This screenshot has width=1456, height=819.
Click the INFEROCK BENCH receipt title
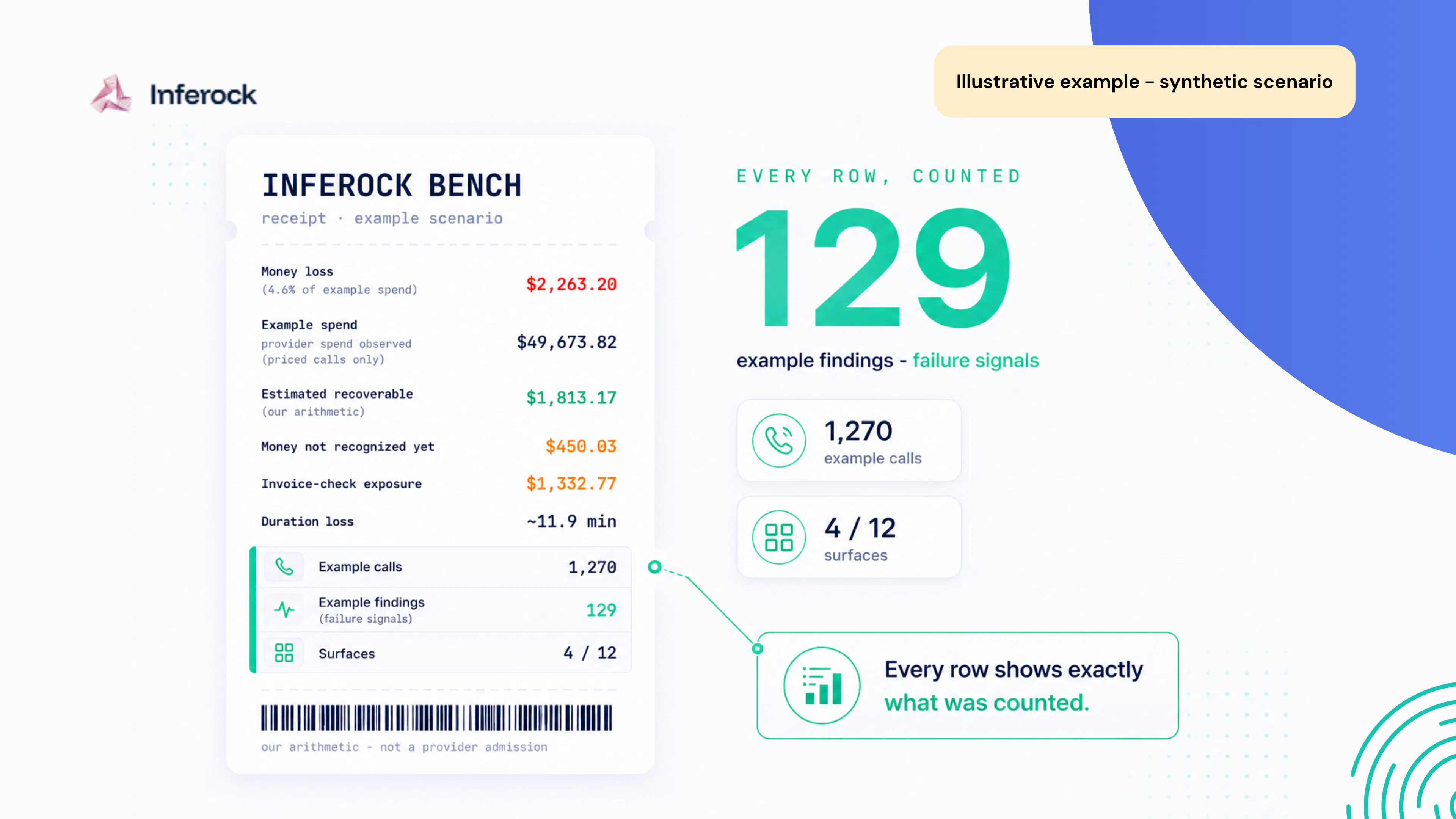391,185
